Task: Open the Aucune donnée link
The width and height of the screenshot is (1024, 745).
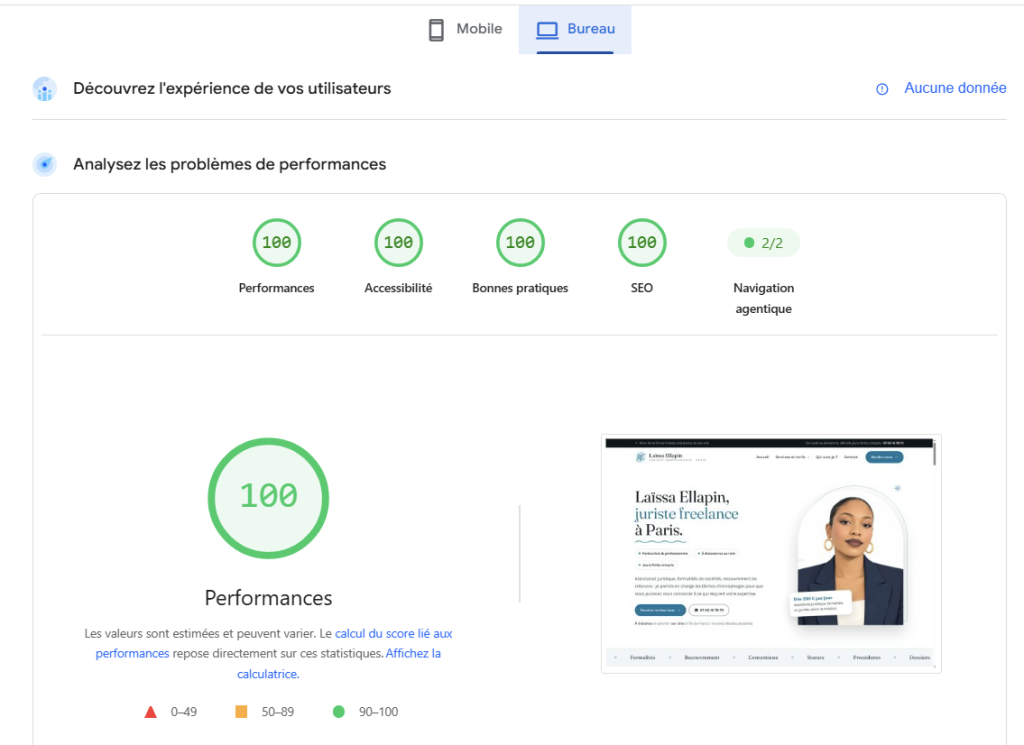Action: [955, 88]
